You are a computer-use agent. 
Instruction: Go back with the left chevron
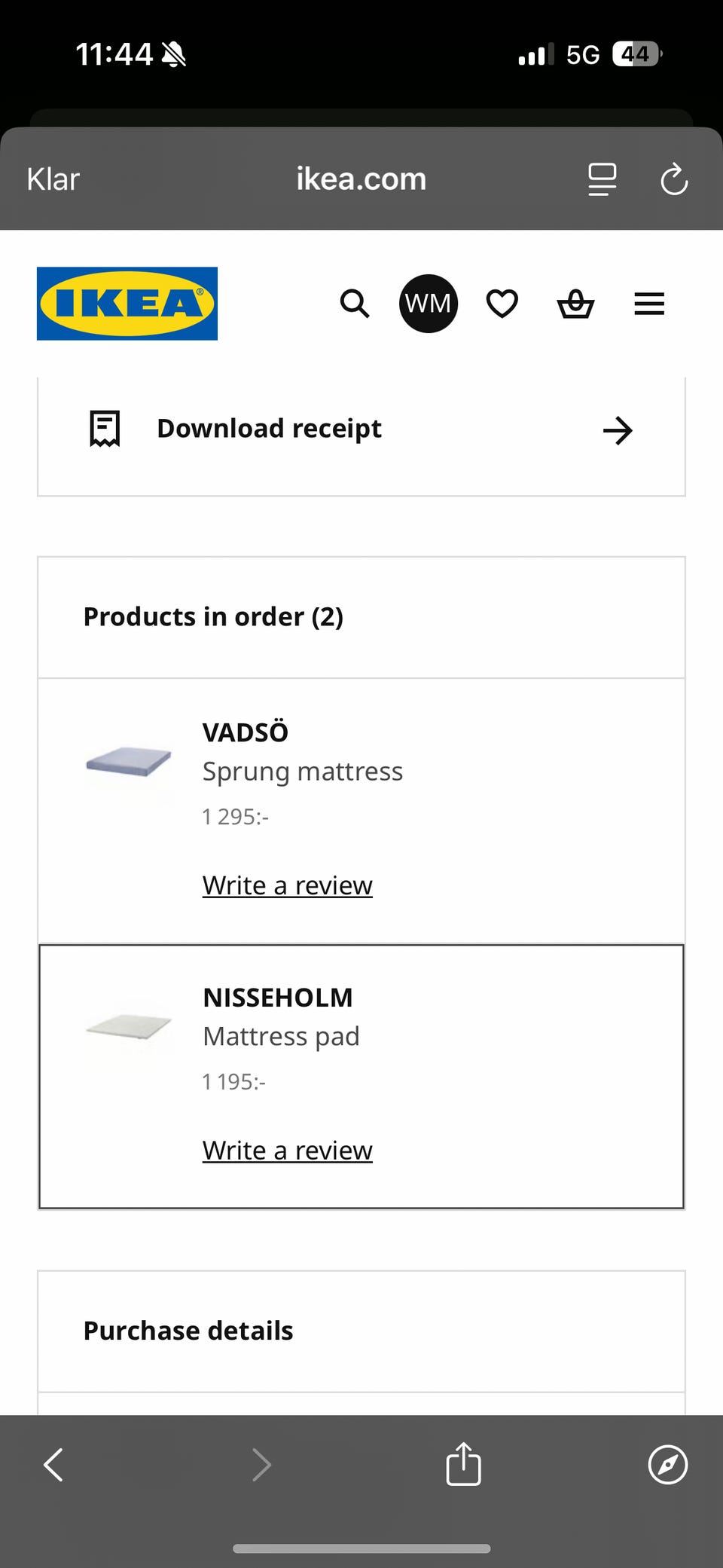click(x=53, y=1464)
